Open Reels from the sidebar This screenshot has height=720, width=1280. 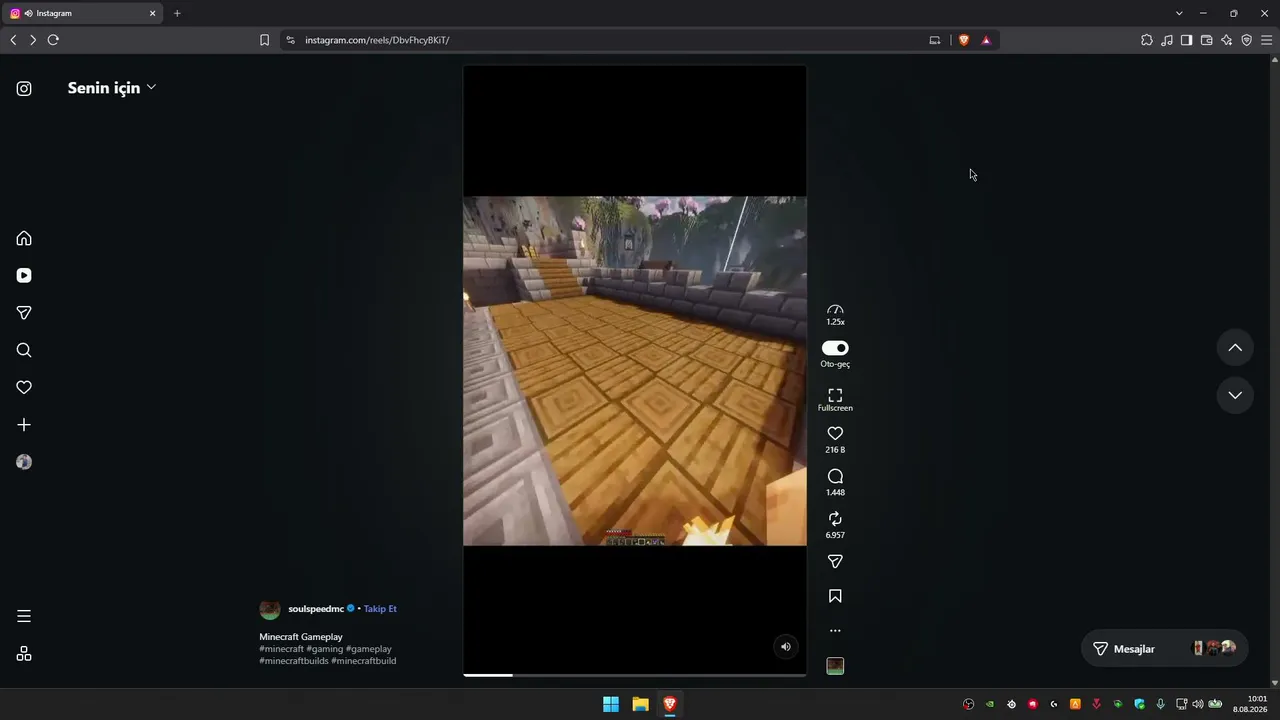[24, 275]
